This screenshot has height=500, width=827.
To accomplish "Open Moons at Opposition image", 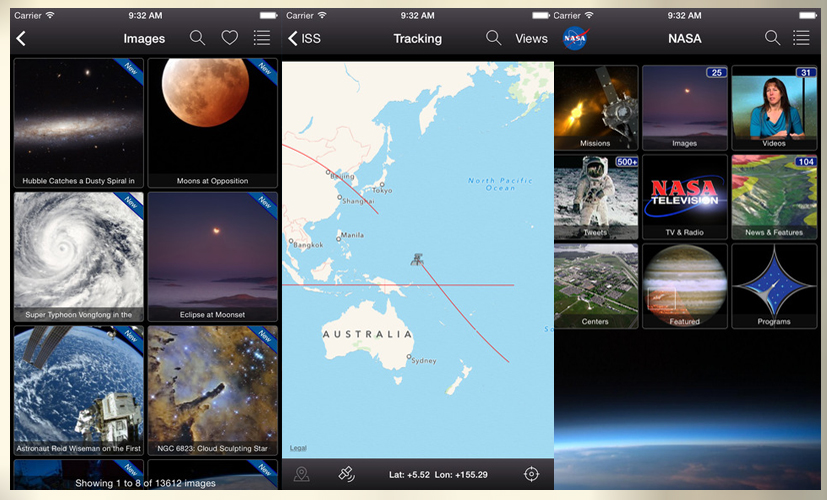I will click(x=213, y=123).
